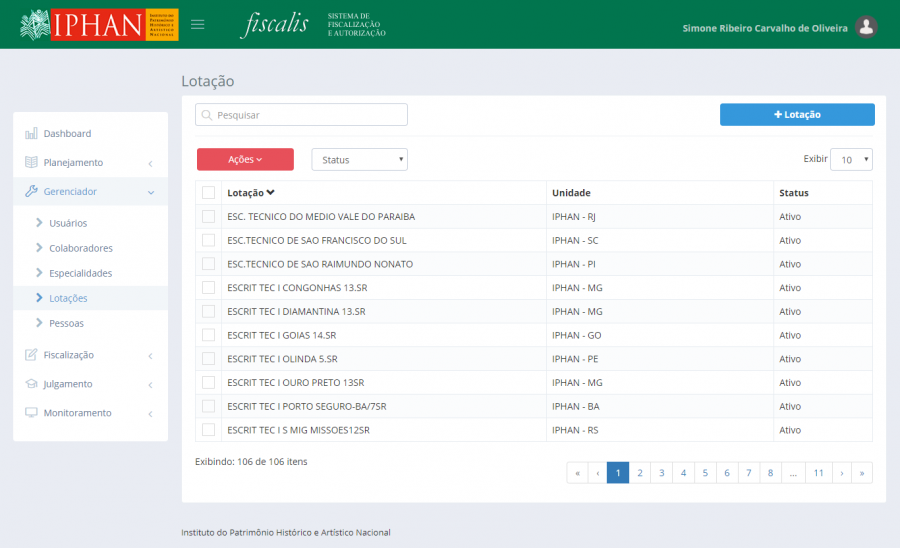Click the Julgamento graduation cap icon

click(31, 384)
